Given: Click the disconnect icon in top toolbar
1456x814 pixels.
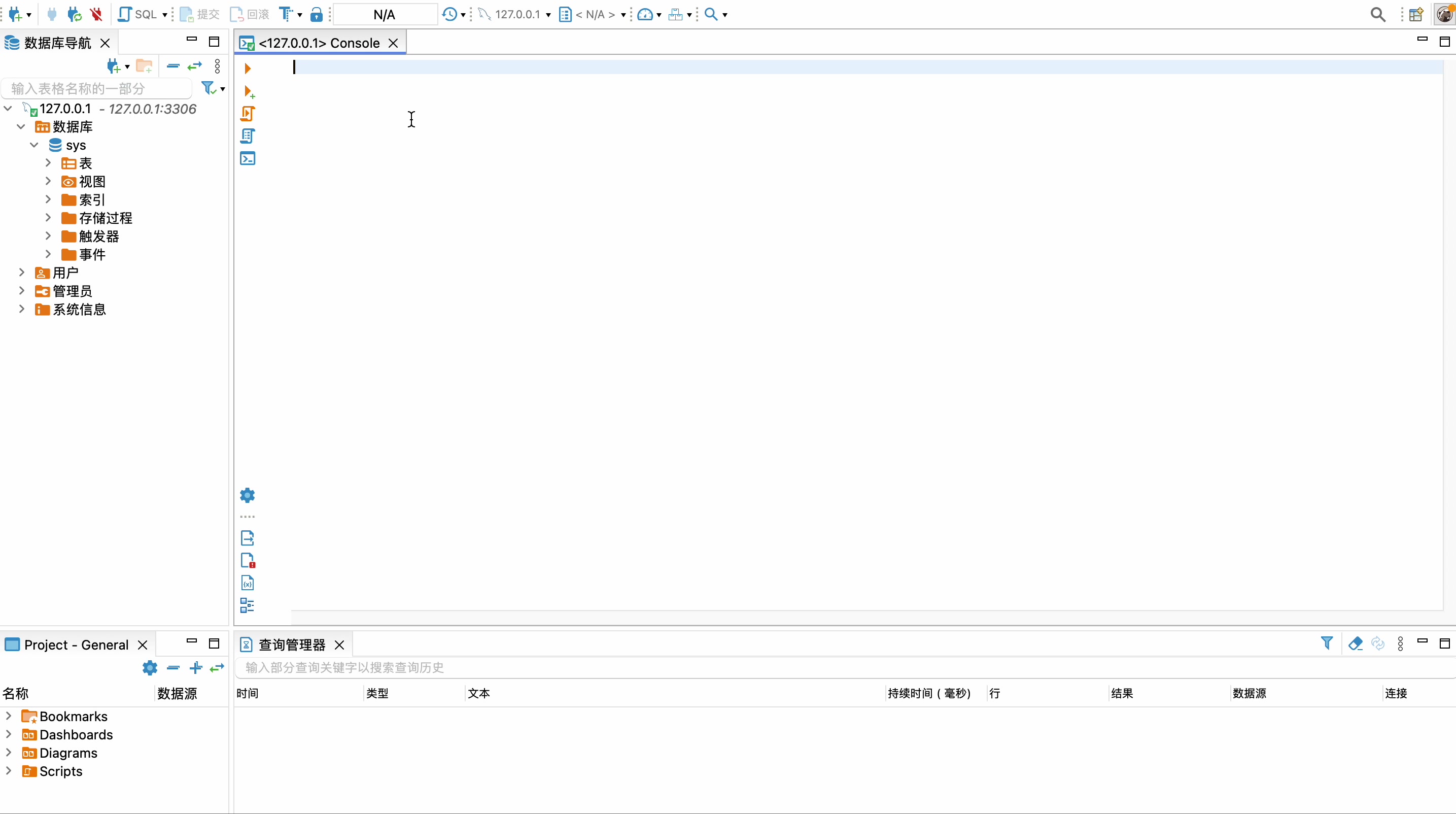Looking at the screenshot, I should [96, 14].
